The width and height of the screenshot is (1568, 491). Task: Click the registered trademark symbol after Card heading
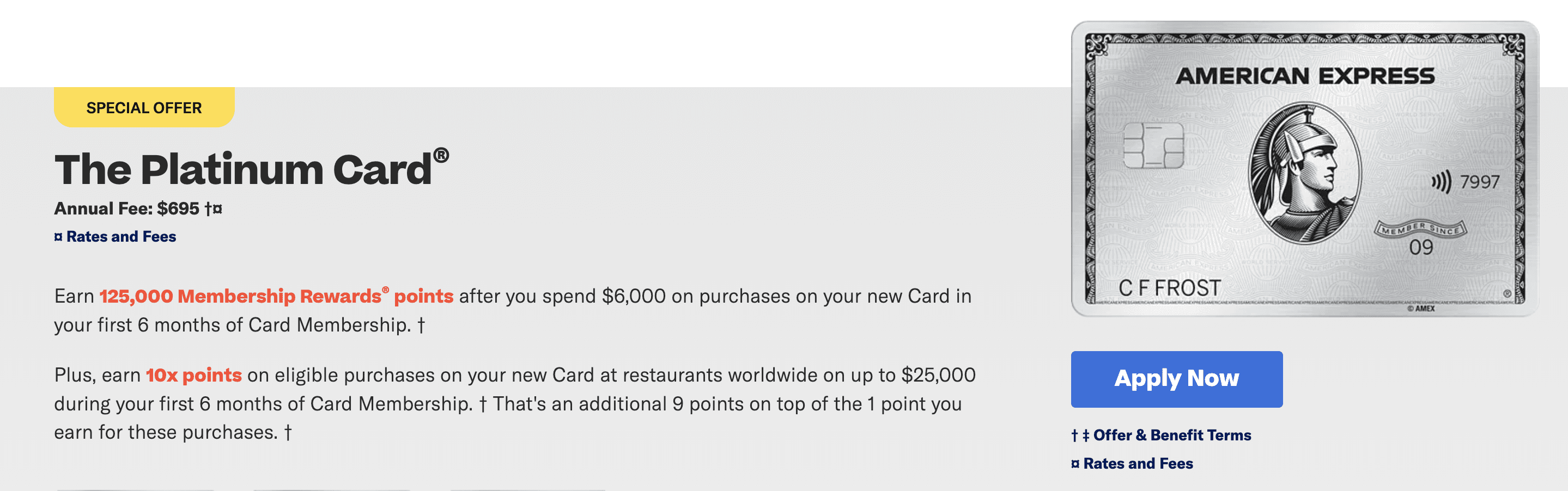point(441,155)
